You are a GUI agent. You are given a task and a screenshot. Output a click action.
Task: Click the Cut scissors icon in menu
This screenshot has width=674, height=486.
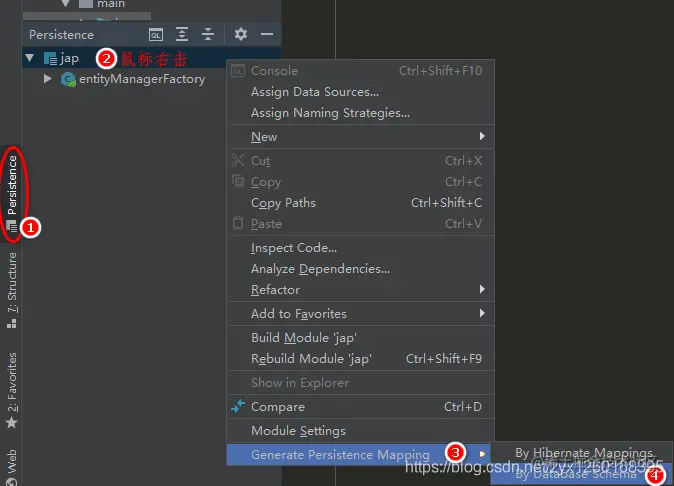click(x=238, y=160)
